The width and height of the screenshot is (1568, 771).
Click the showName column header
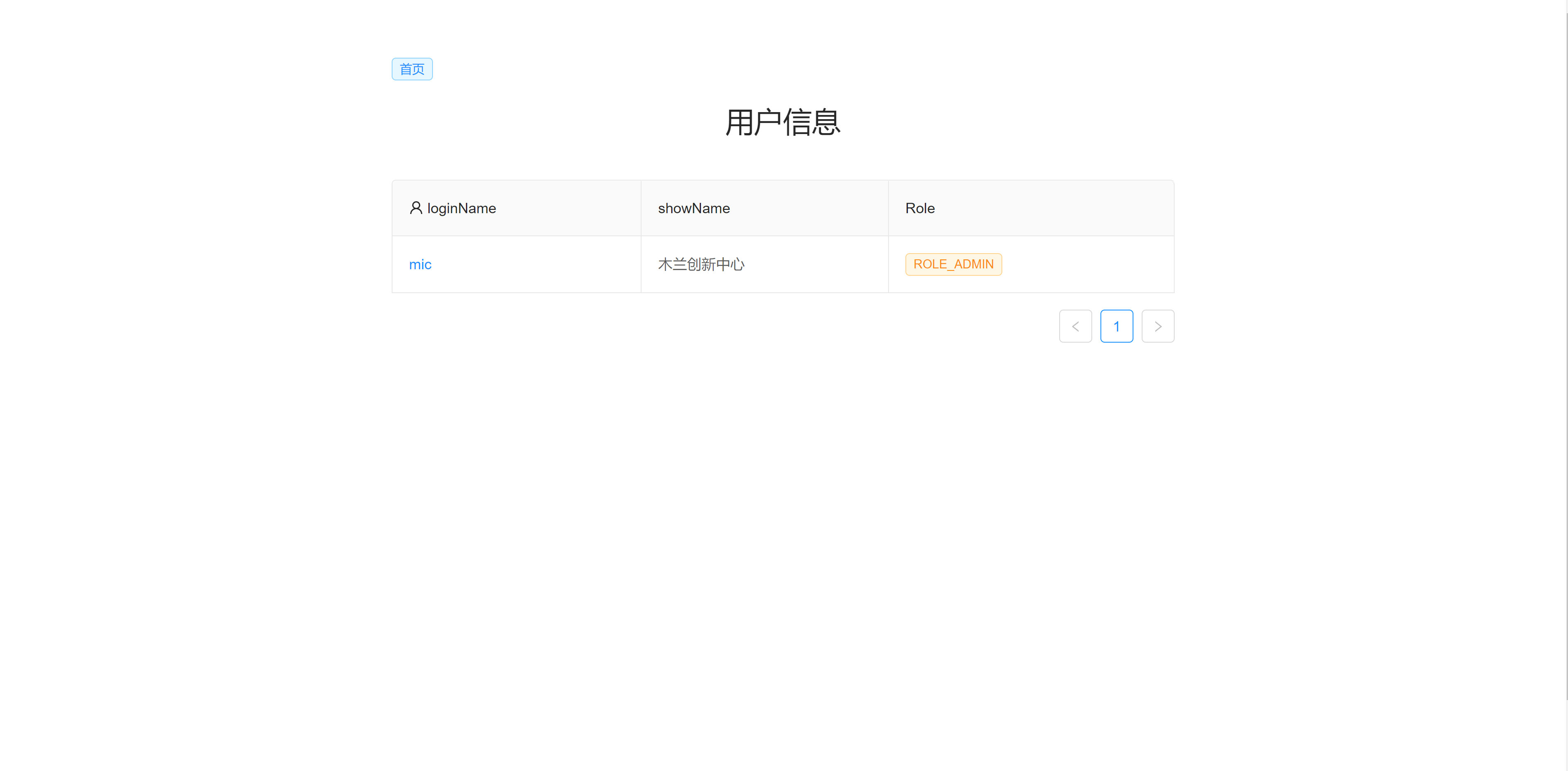tap(693, 207)
